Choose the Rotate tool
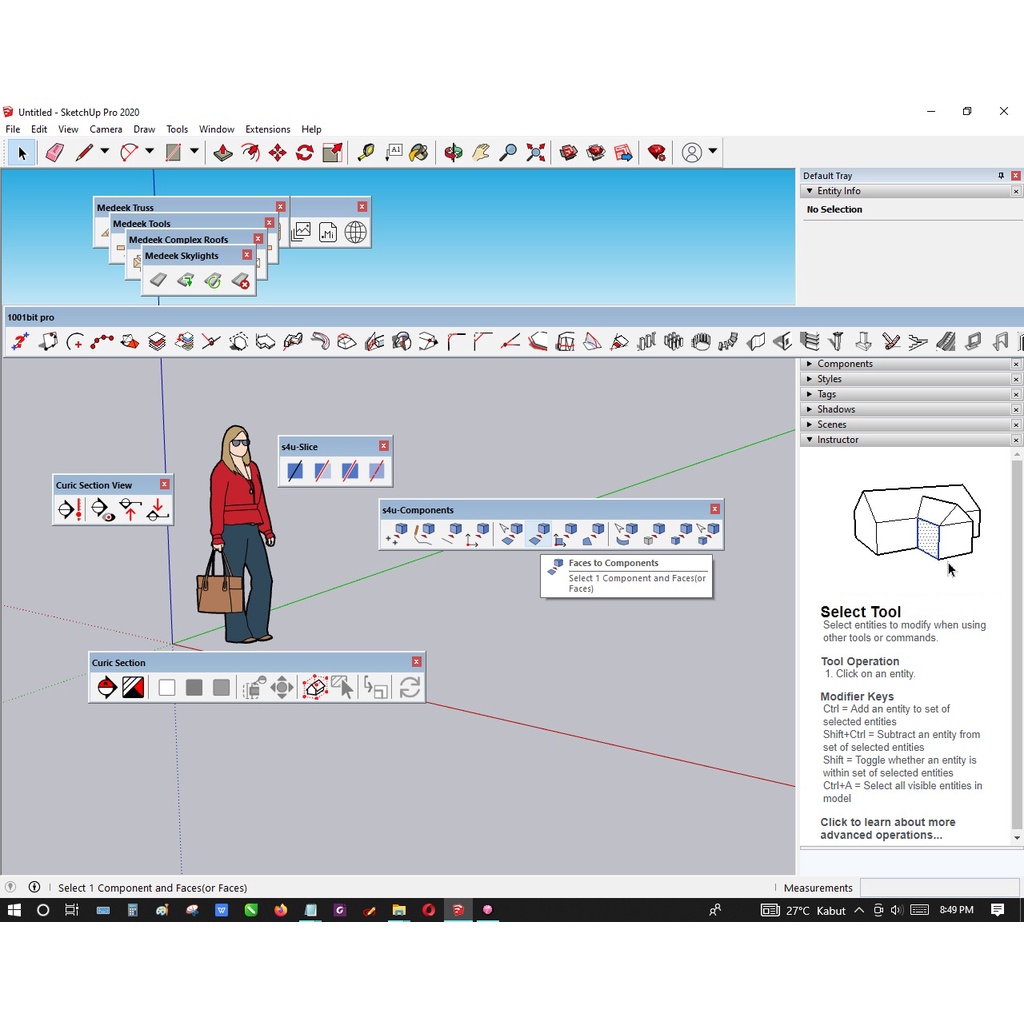Image resolution: width=1024 pixels, height=1024 pixels. [305, 153]
